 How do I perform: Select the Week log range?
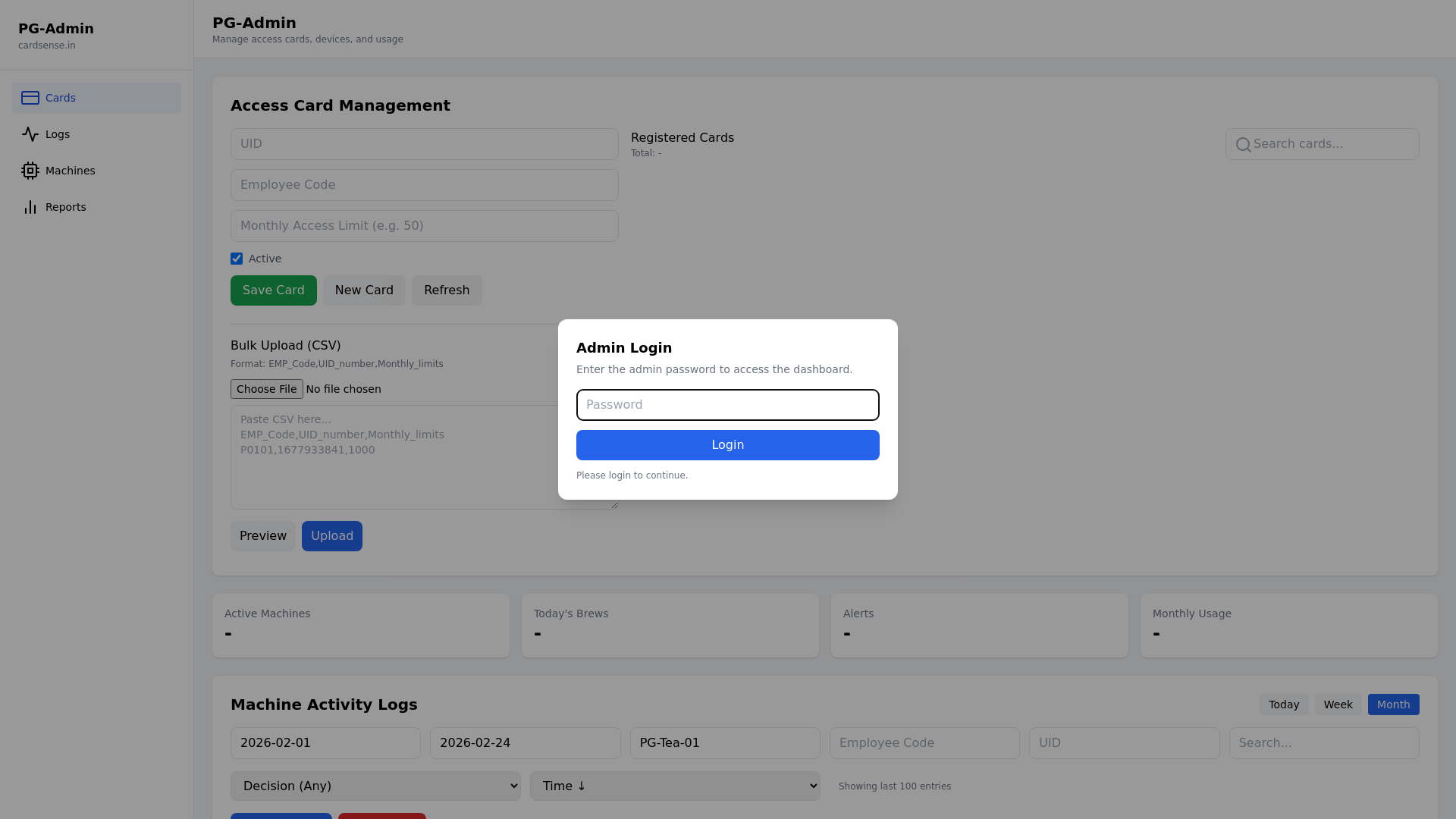(1338, 704)
